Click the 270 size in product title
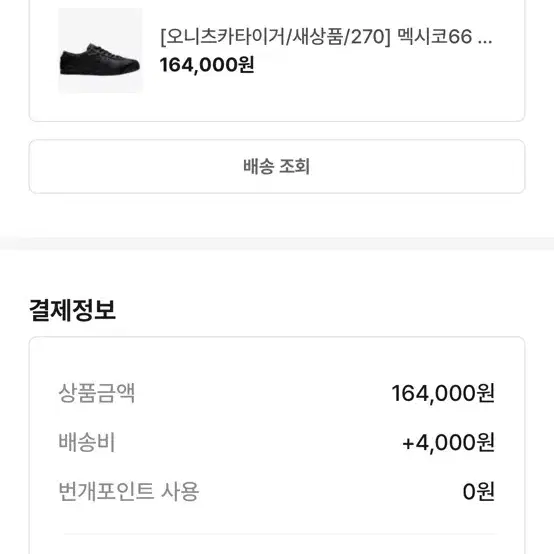 pos(368,37)
